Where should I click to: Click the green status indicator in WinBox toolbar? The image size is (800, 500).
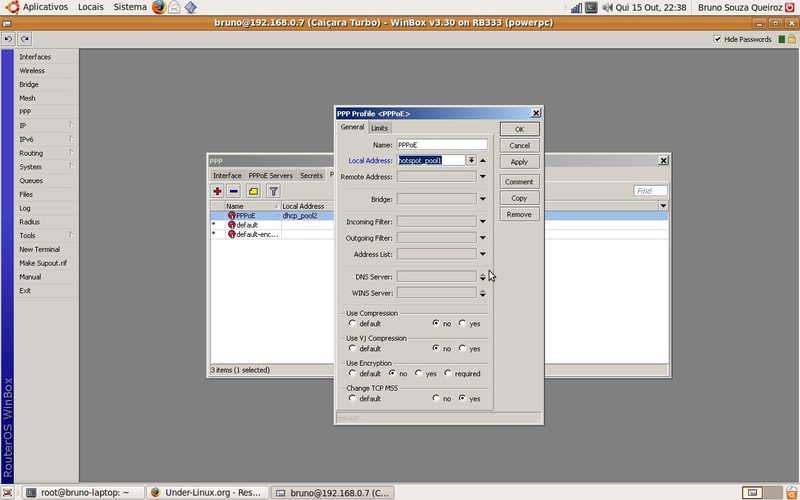coord(781,39)
